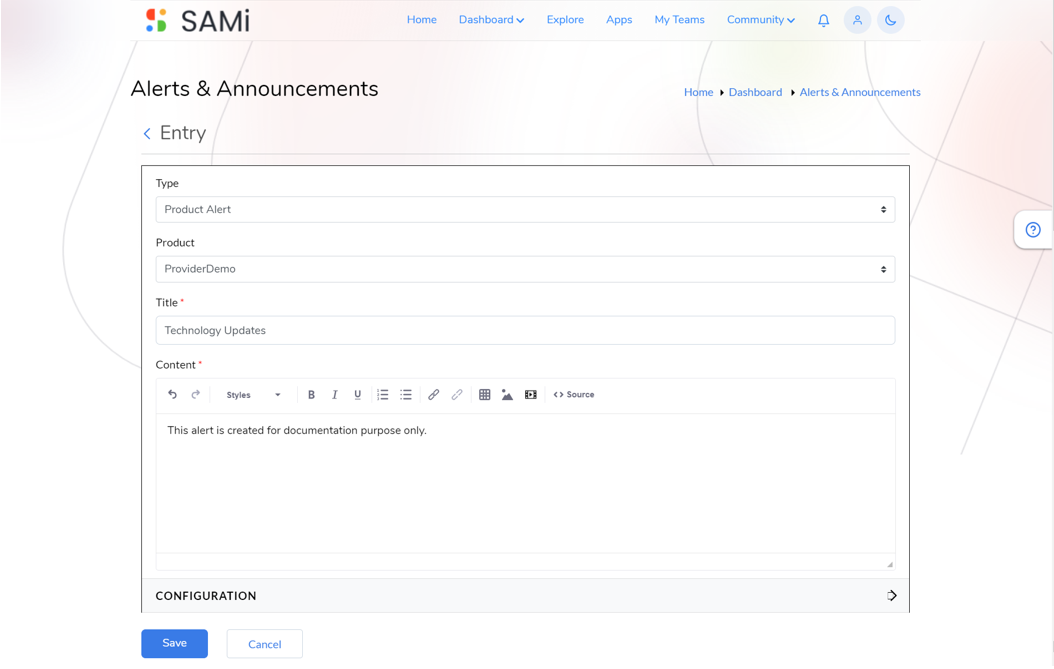Viewport: 1054px width, 669px height.
Task: Switch editor to Source view
Action: click(574, 395)
